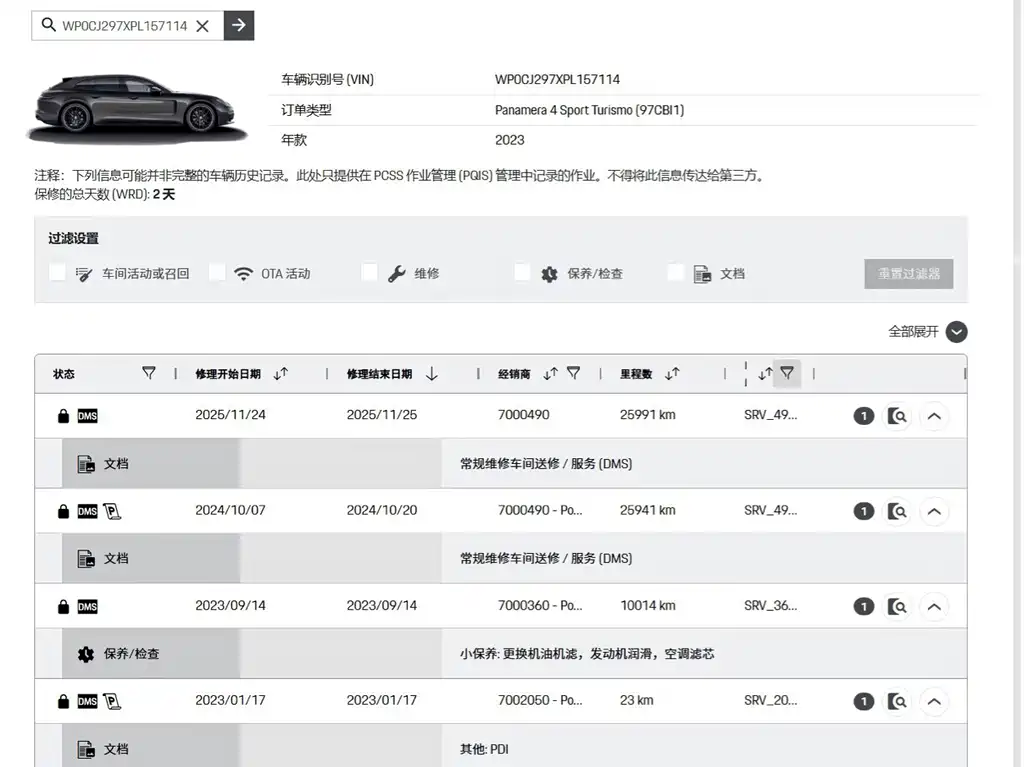Select the 23 km mileage cell
Viewport: 1024px width, 767px height.
click(x=637, y=700)
